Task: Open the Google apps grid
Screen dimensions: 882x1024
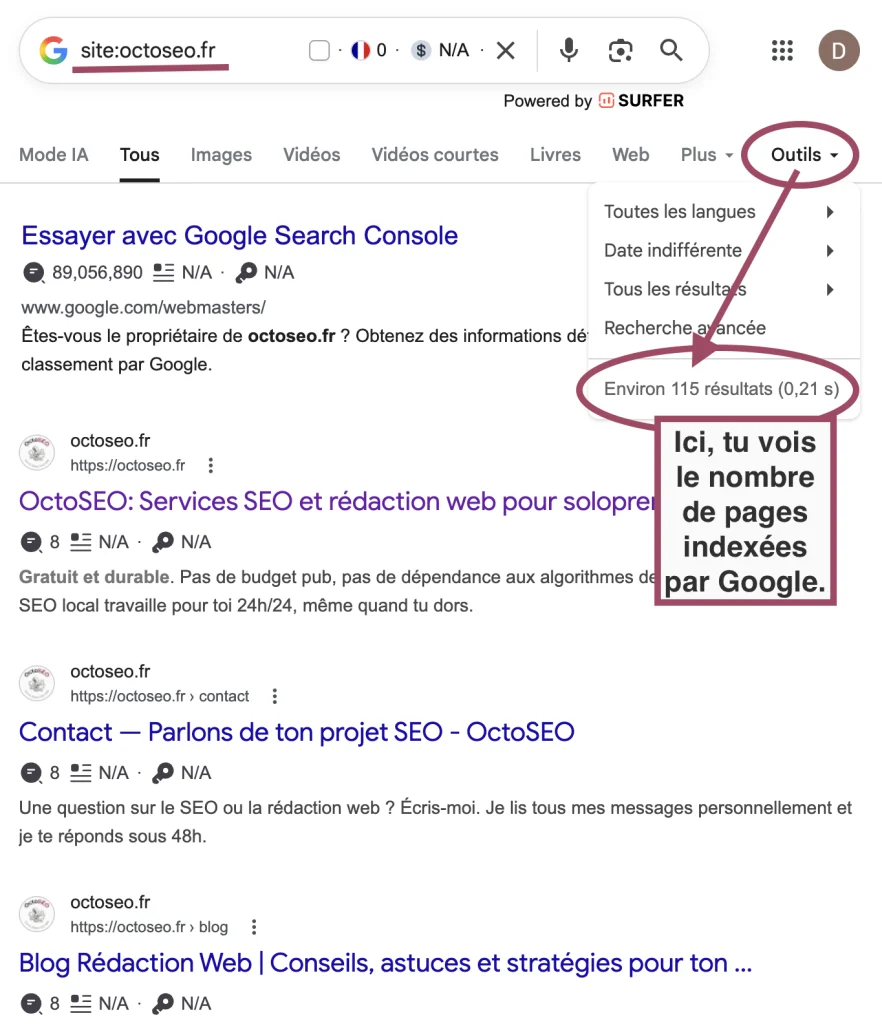Action: (782, 50)
